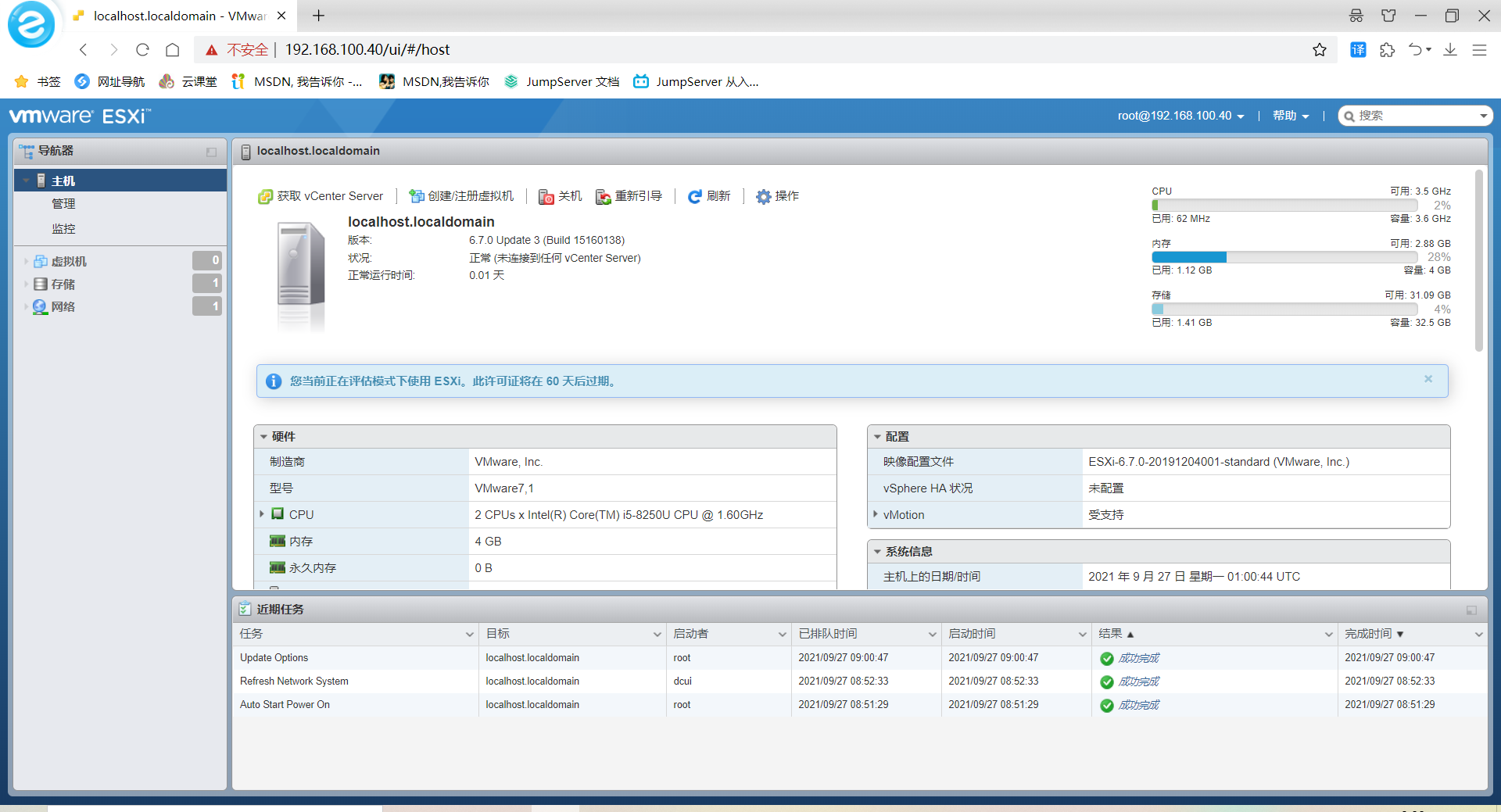
Task: Collapse the 主机 tree node arrow
Action: (26, 181)
